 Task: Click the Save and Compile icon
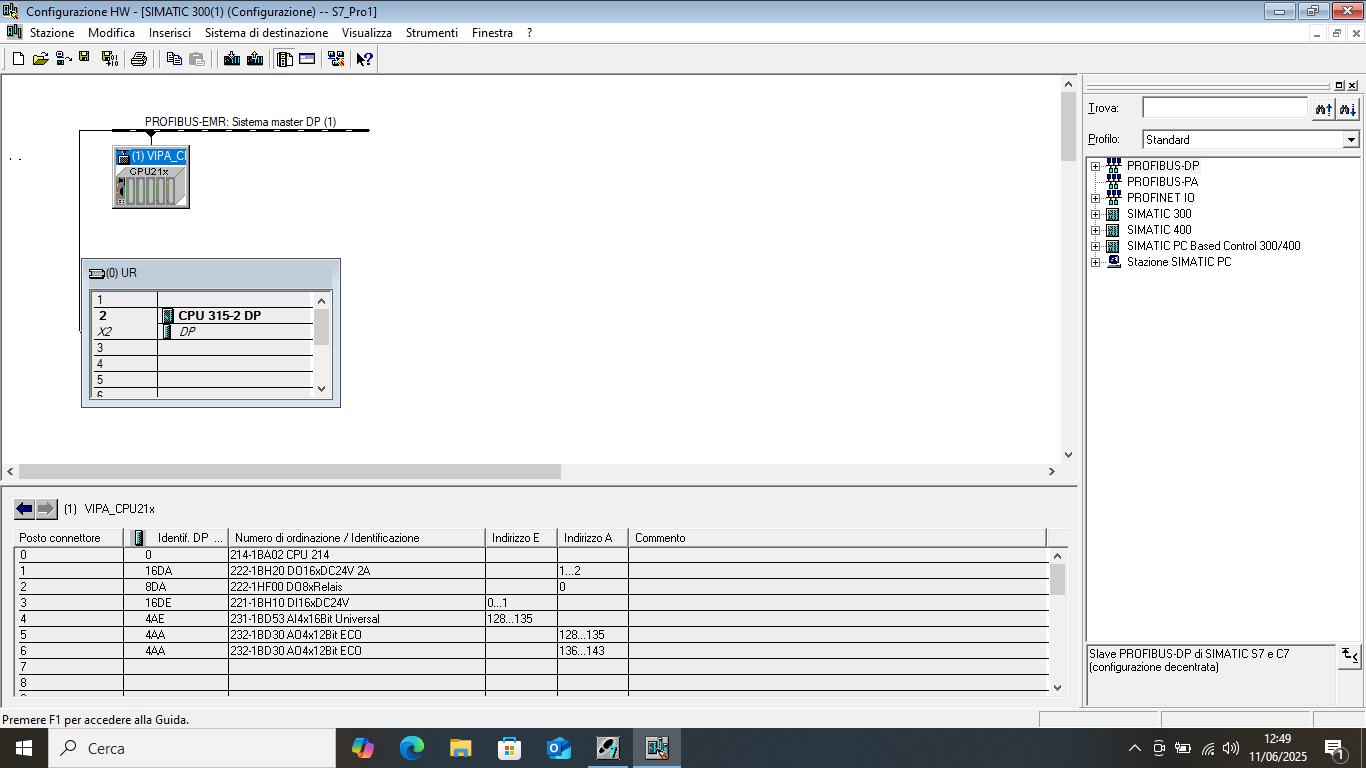(x=109, y=59)
